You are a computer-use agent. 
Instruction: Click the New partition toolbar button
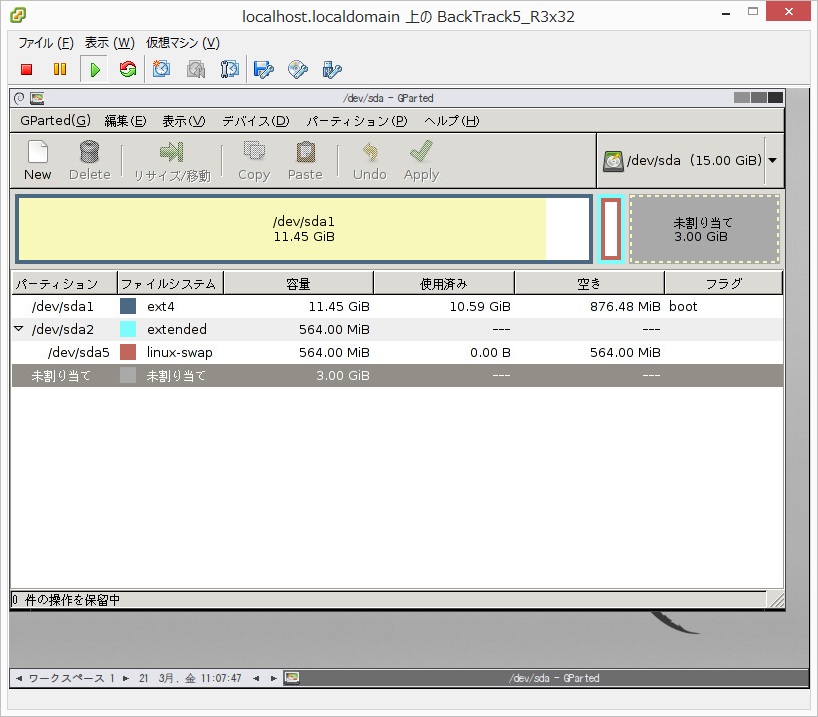[38, 161]
